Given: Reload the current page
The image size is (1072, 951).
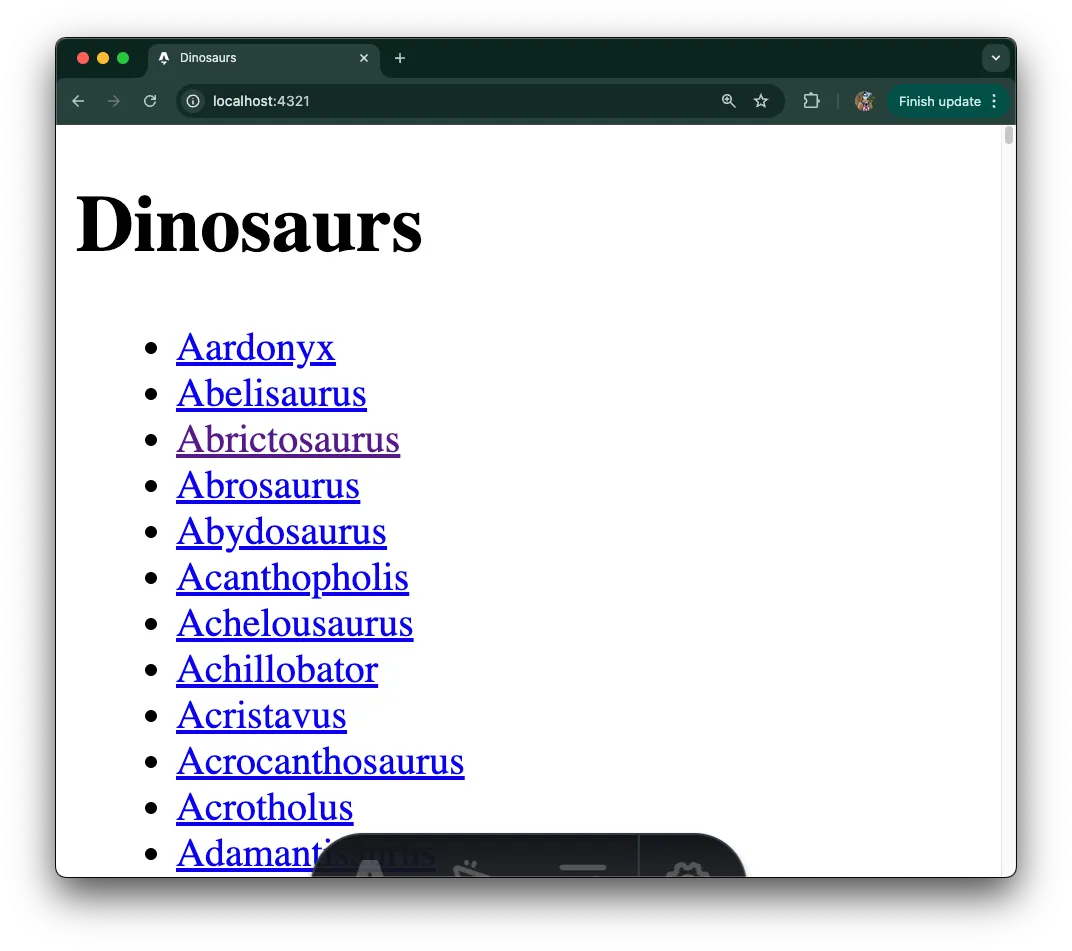Looking at the screenshot, I should click(x=150, y=101).
